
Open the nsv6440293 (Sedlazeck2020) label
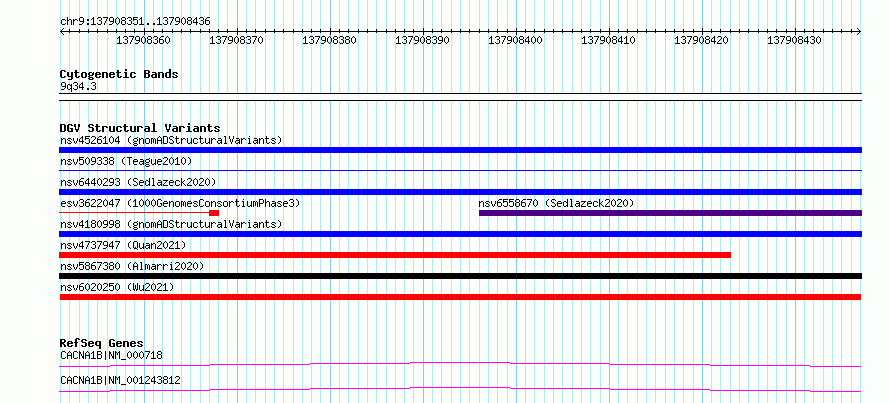[138, 182]
